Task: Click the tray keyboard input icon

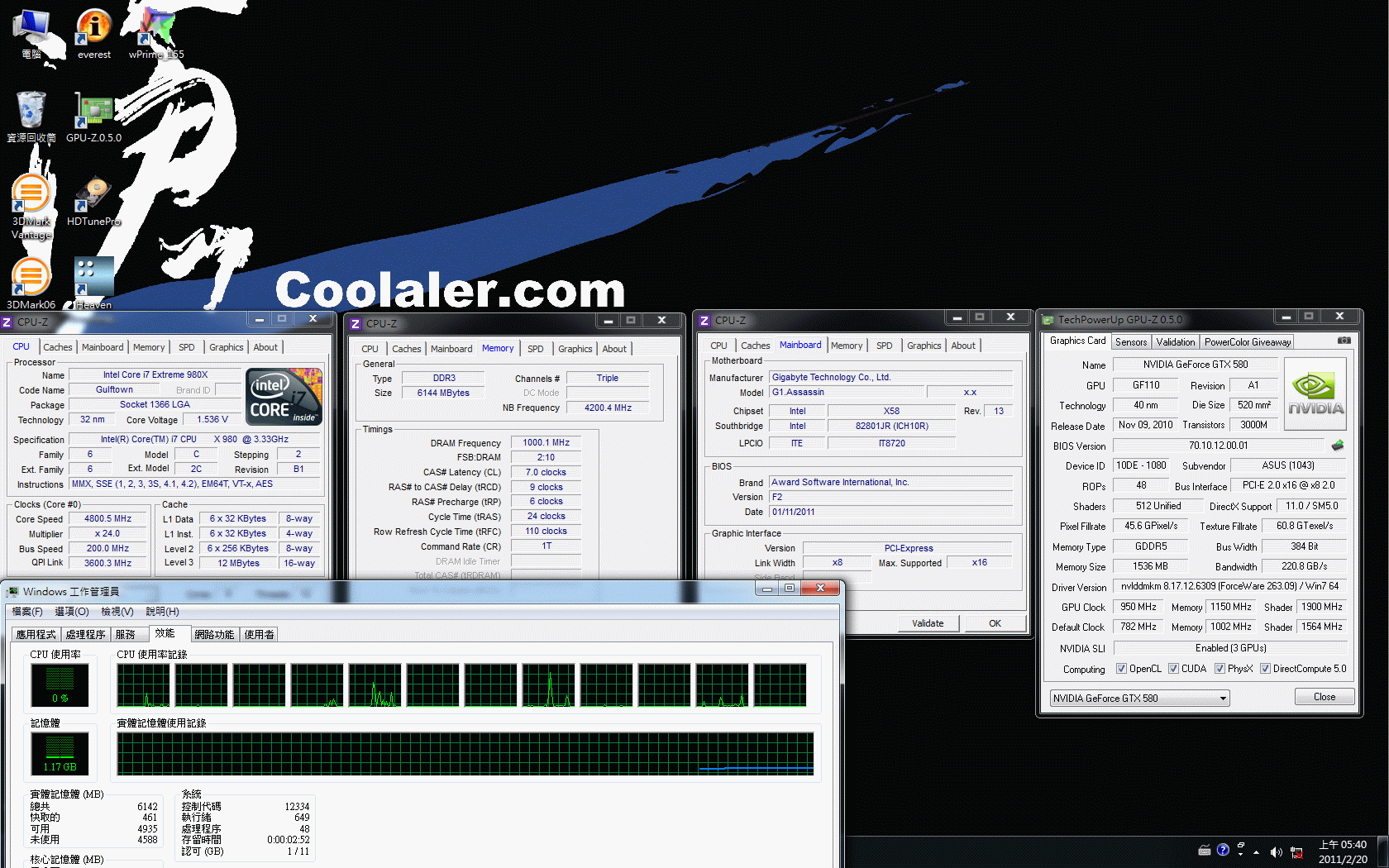Action: (x=1205, y=850)
